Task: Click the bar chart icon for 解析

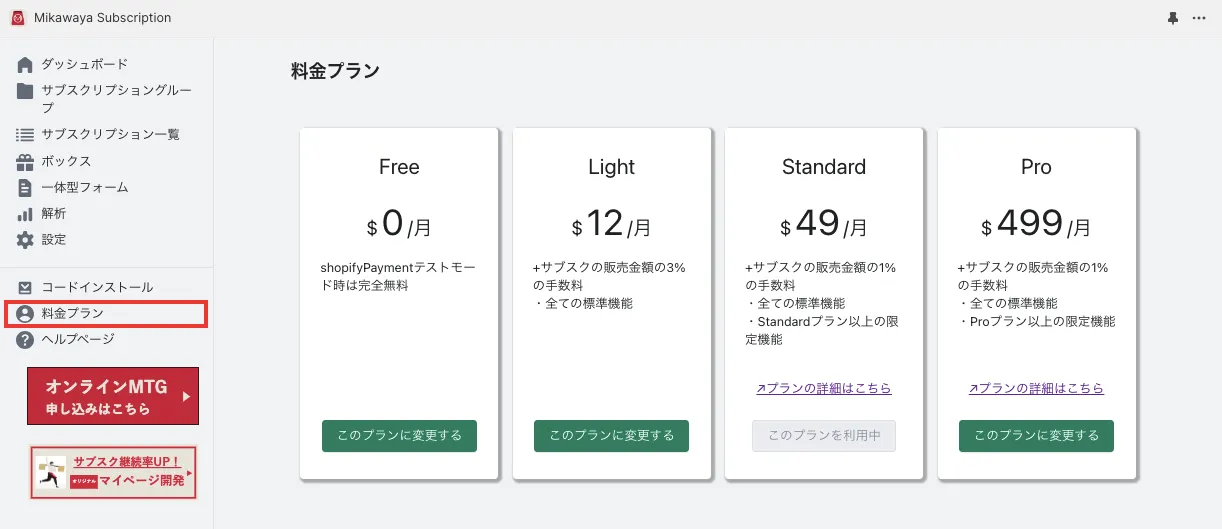Action: [x=25, y=214]
